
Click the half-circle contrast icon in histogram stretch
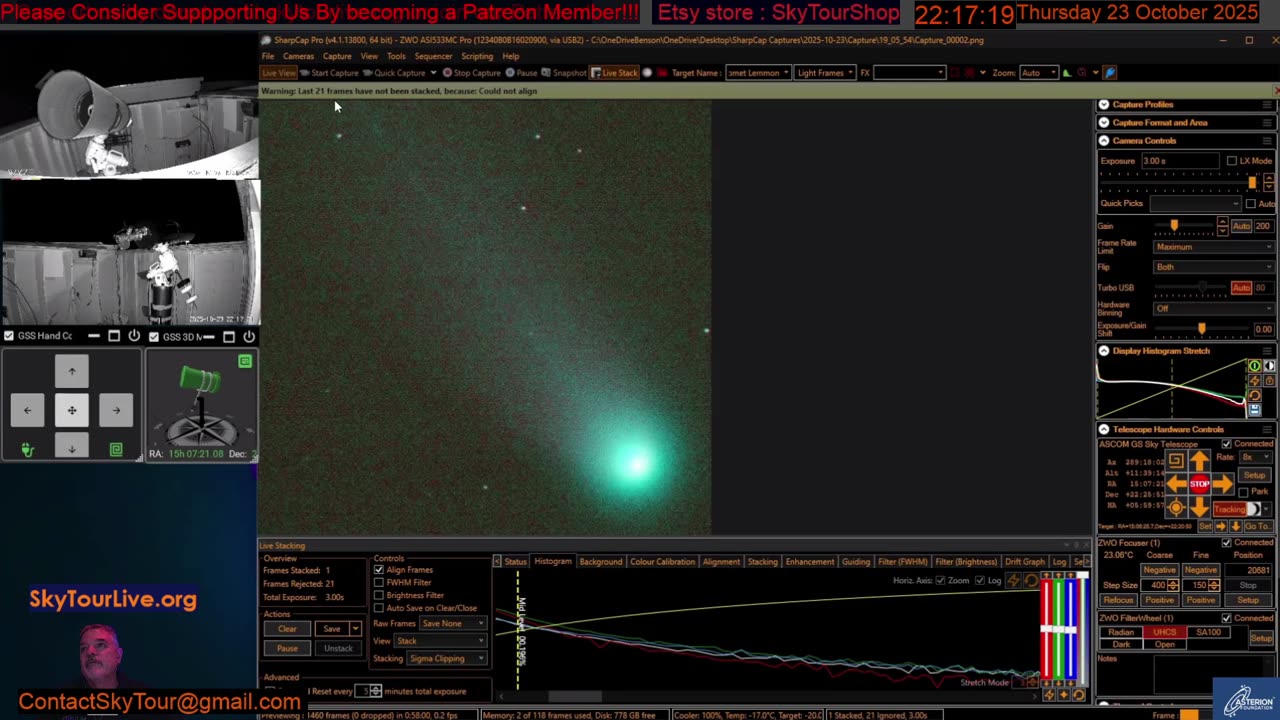1269,366
